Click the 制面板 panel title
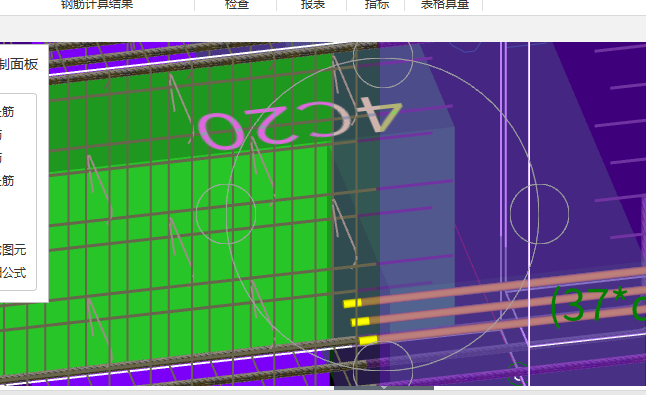Image resolution: width=646 pixels, height=395 pixels. point(19,64)
